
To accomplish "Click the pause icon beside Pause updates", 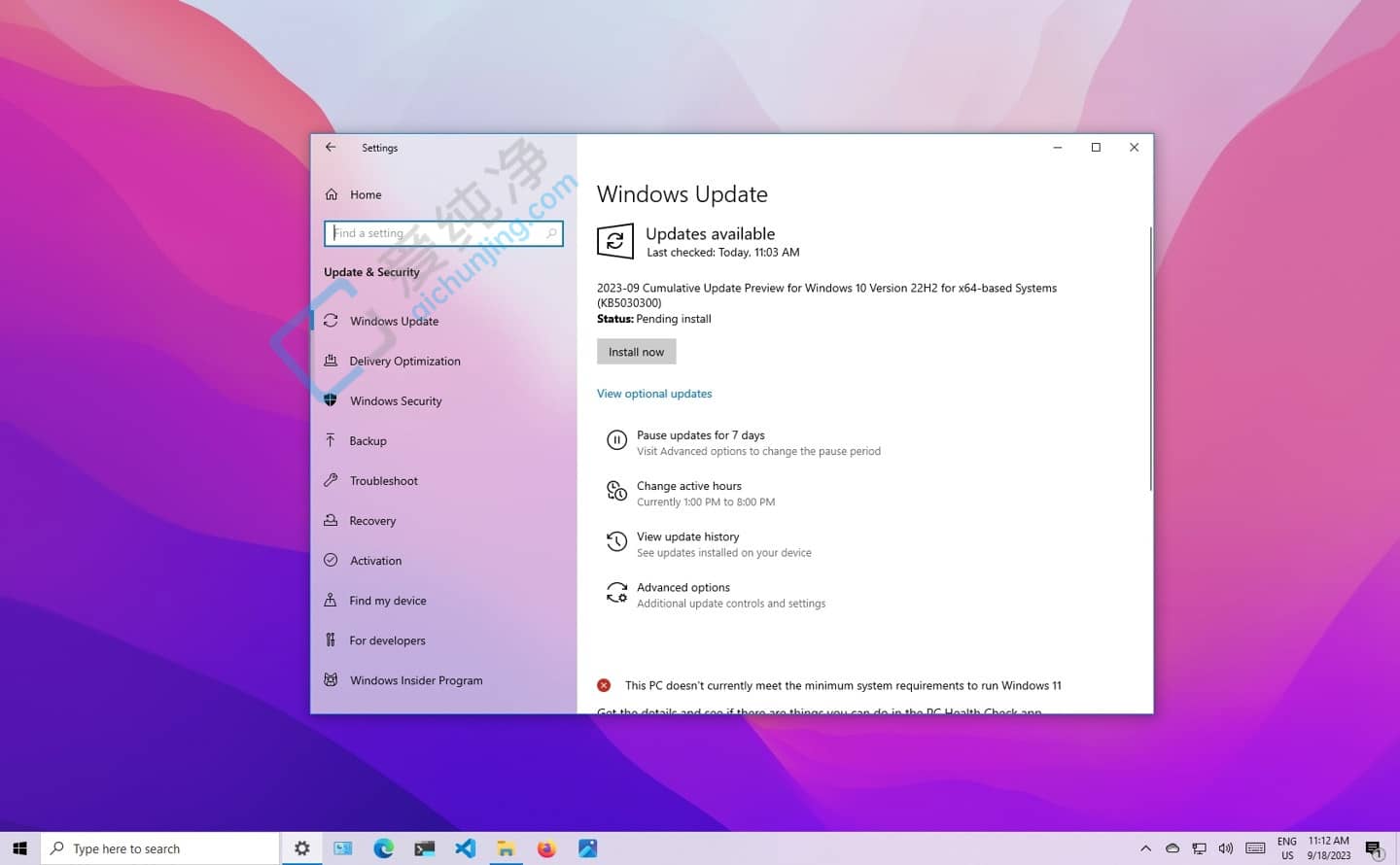I will 616,440.
